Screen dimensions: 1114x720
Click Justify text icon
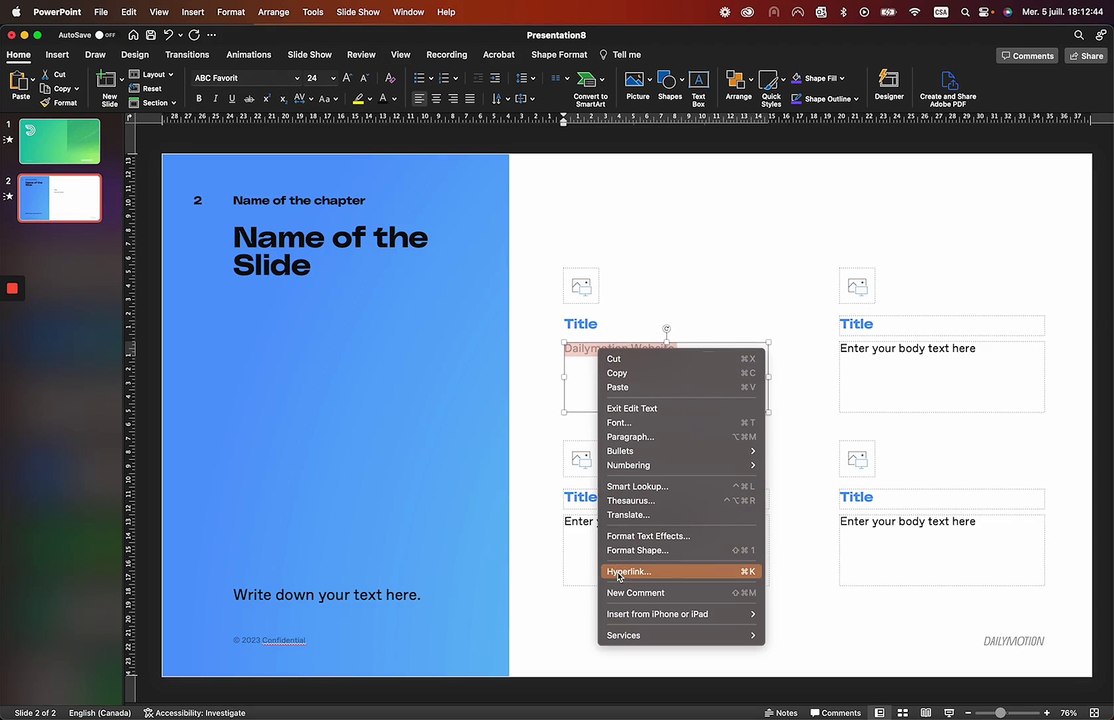click(470, 99)
